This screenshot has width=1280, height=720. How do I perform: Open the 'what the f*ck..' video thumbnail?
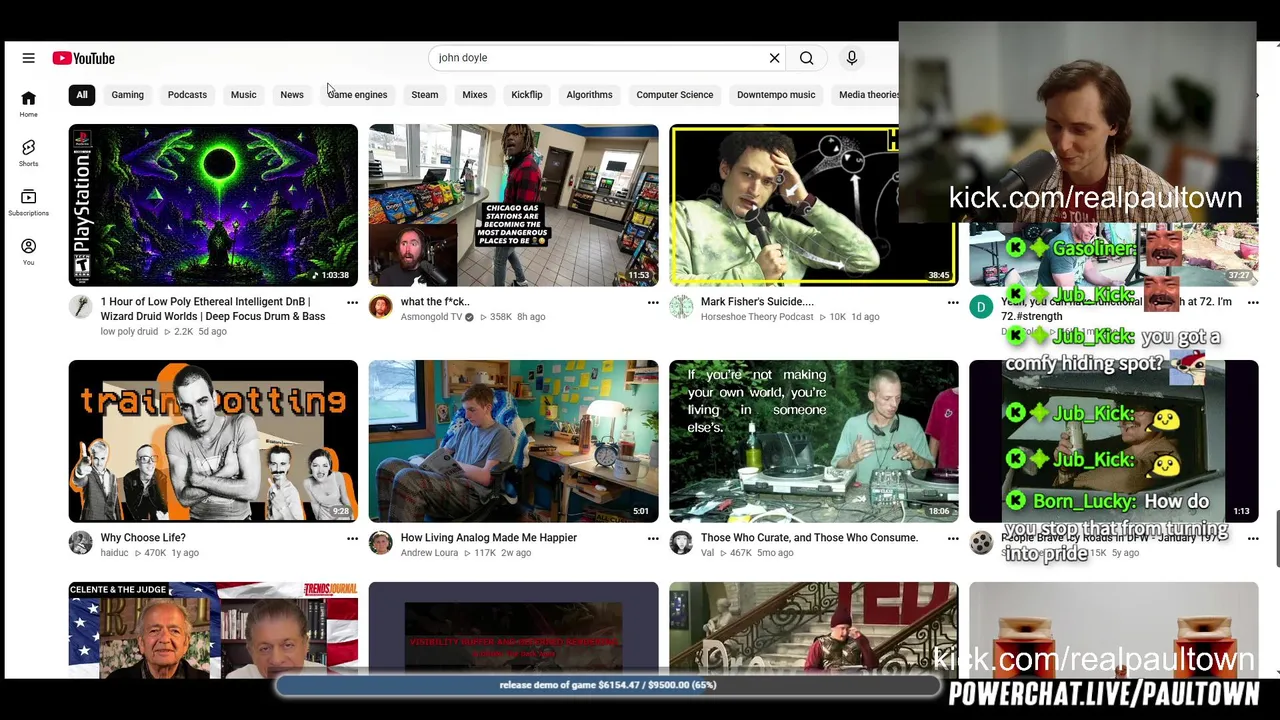pos(514,205)
